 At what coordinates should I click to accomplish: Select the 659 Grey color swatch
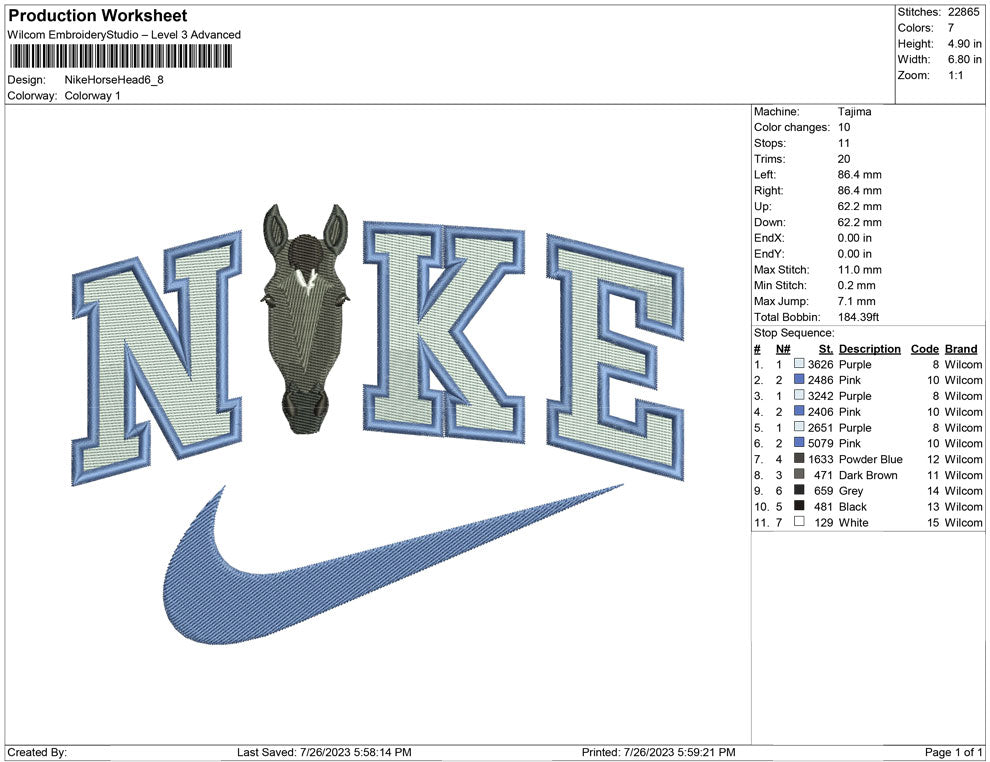tap(799, 490)
